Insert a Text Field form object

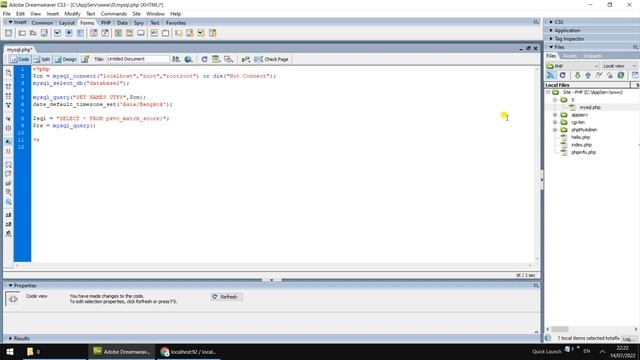pyautogui.click(x=22, y=33)
